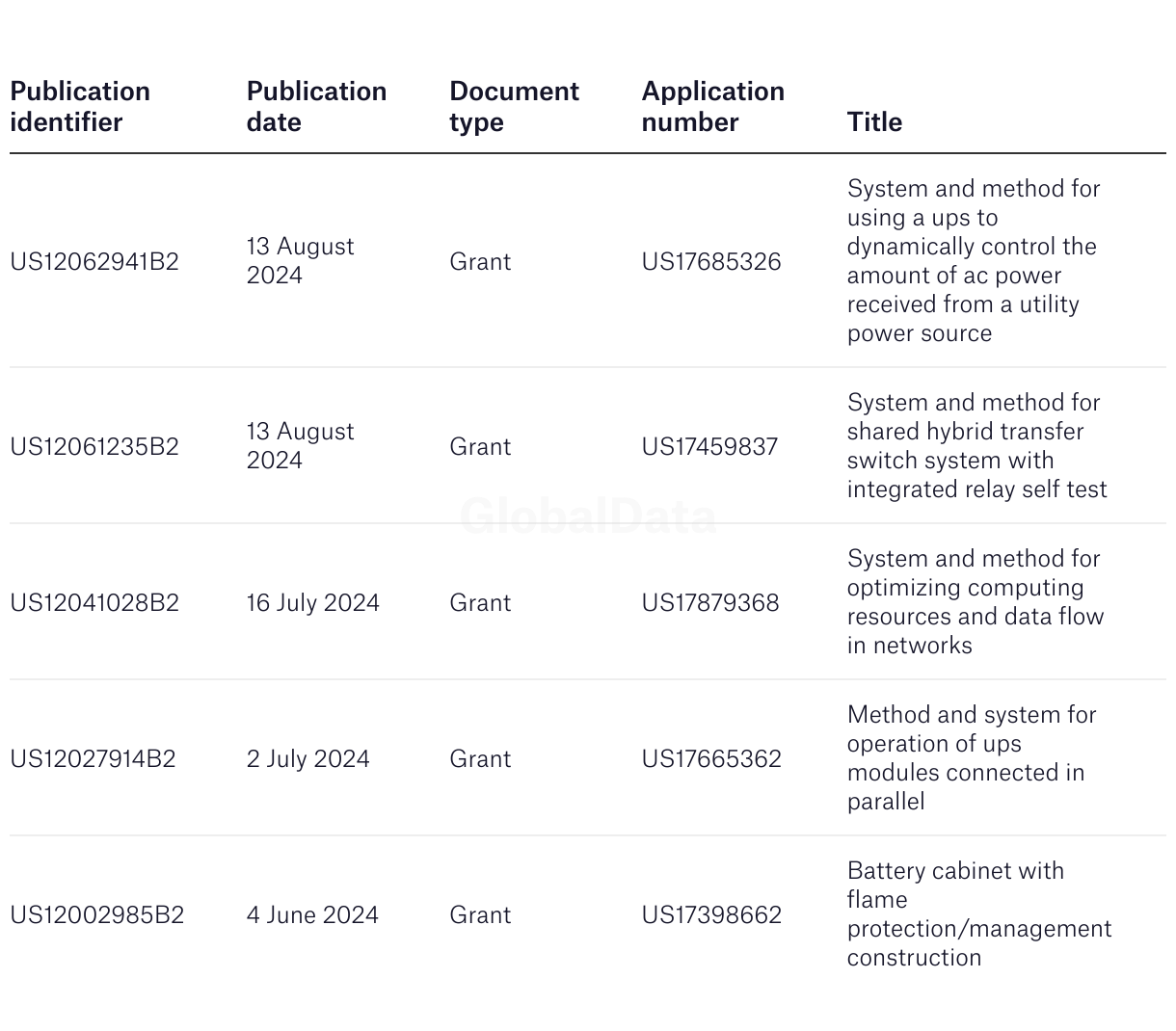The width and height of the screenshot is (1176, 1031).
Task: Click the Document type column header
Action: coord(514,107)
